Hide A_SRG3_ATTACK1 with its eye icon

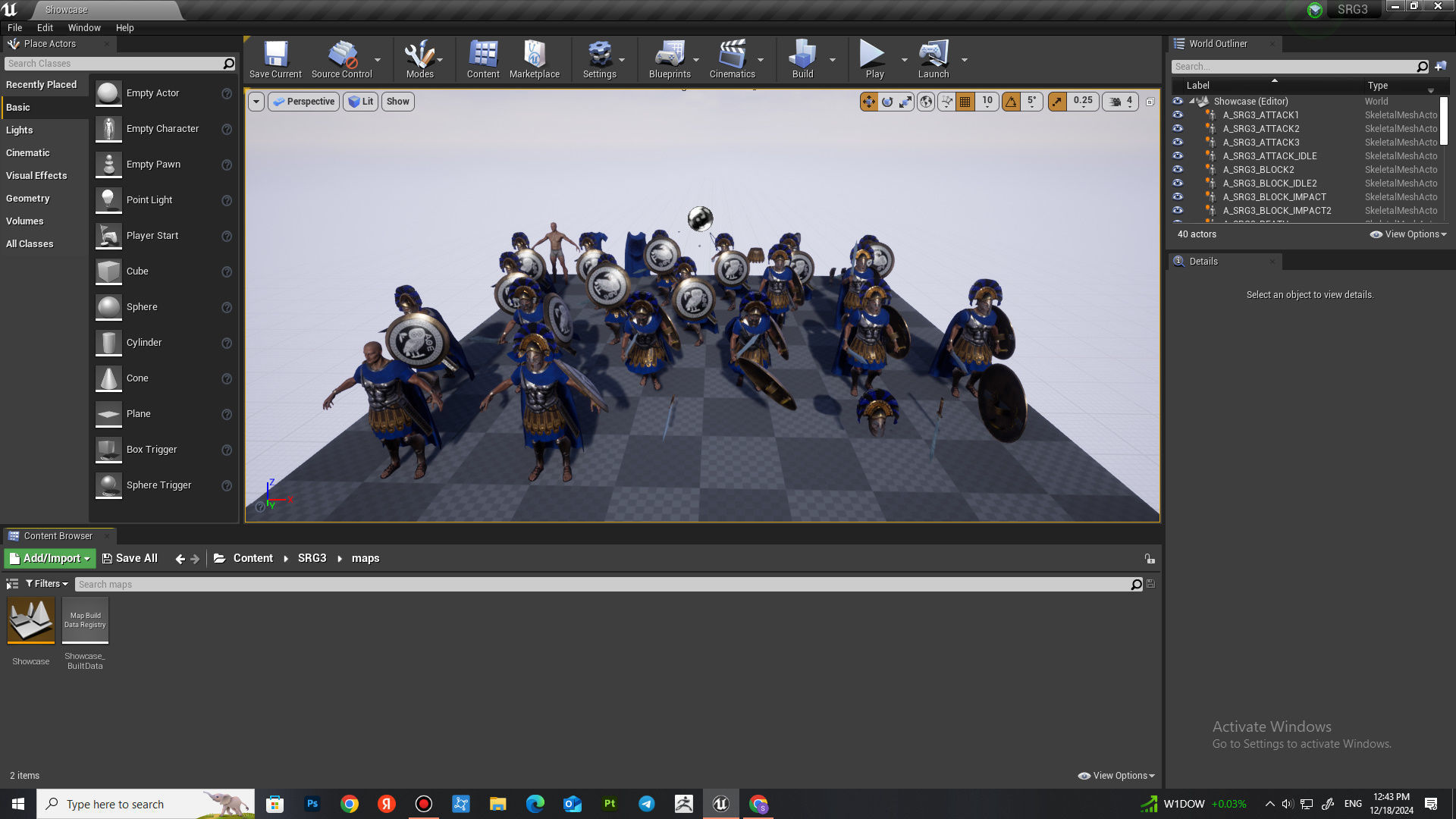[x=1178, y=115]
